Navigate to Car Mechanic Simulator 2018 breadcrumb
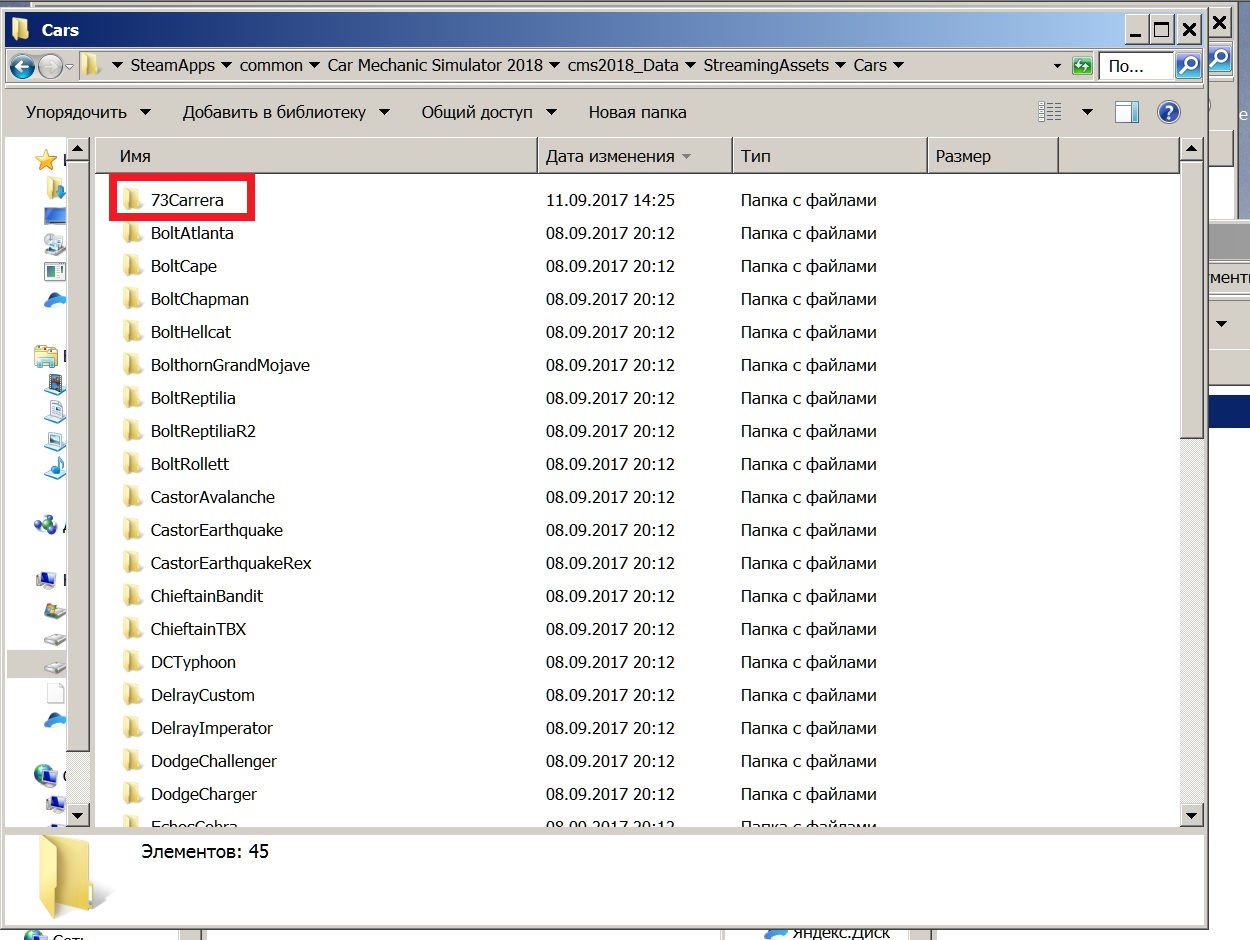 (x=435, y=66)
